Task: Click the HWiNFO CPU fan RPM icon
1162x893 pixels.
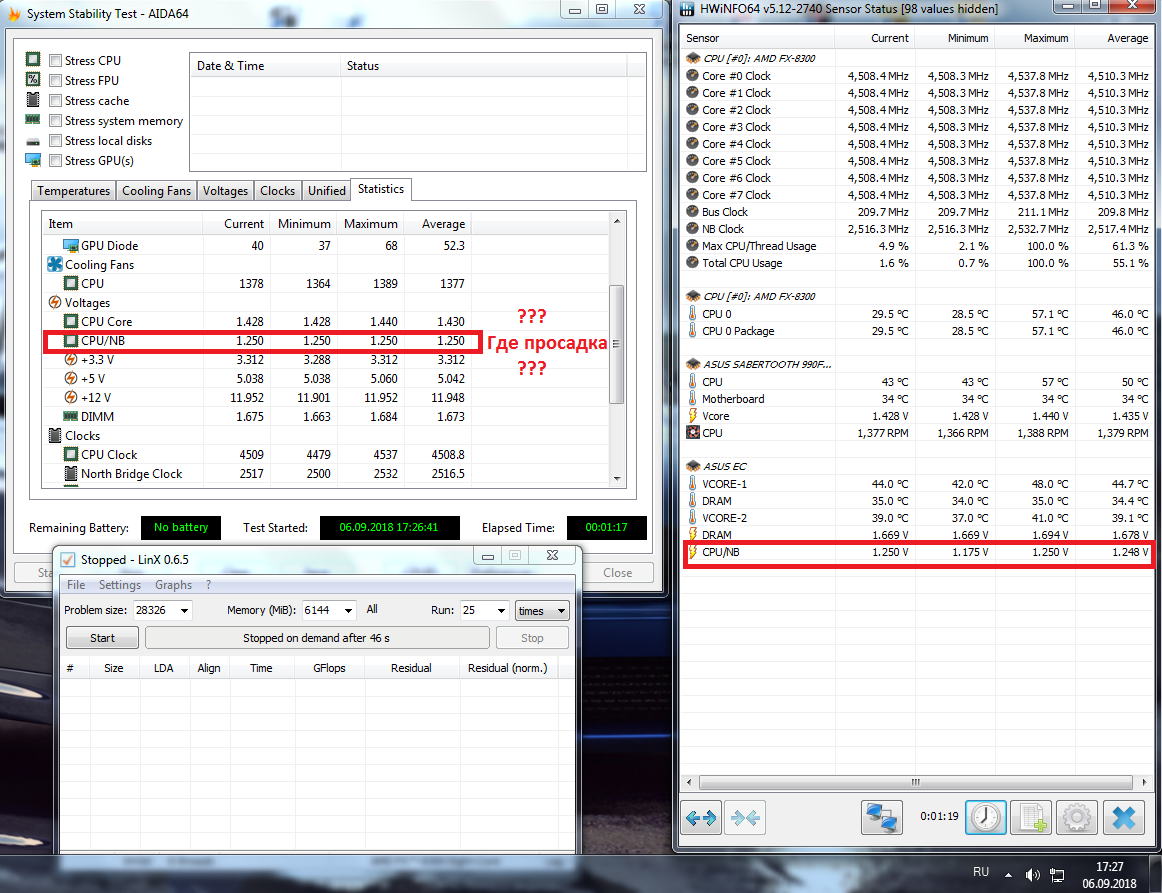Action: coord(693,433)
